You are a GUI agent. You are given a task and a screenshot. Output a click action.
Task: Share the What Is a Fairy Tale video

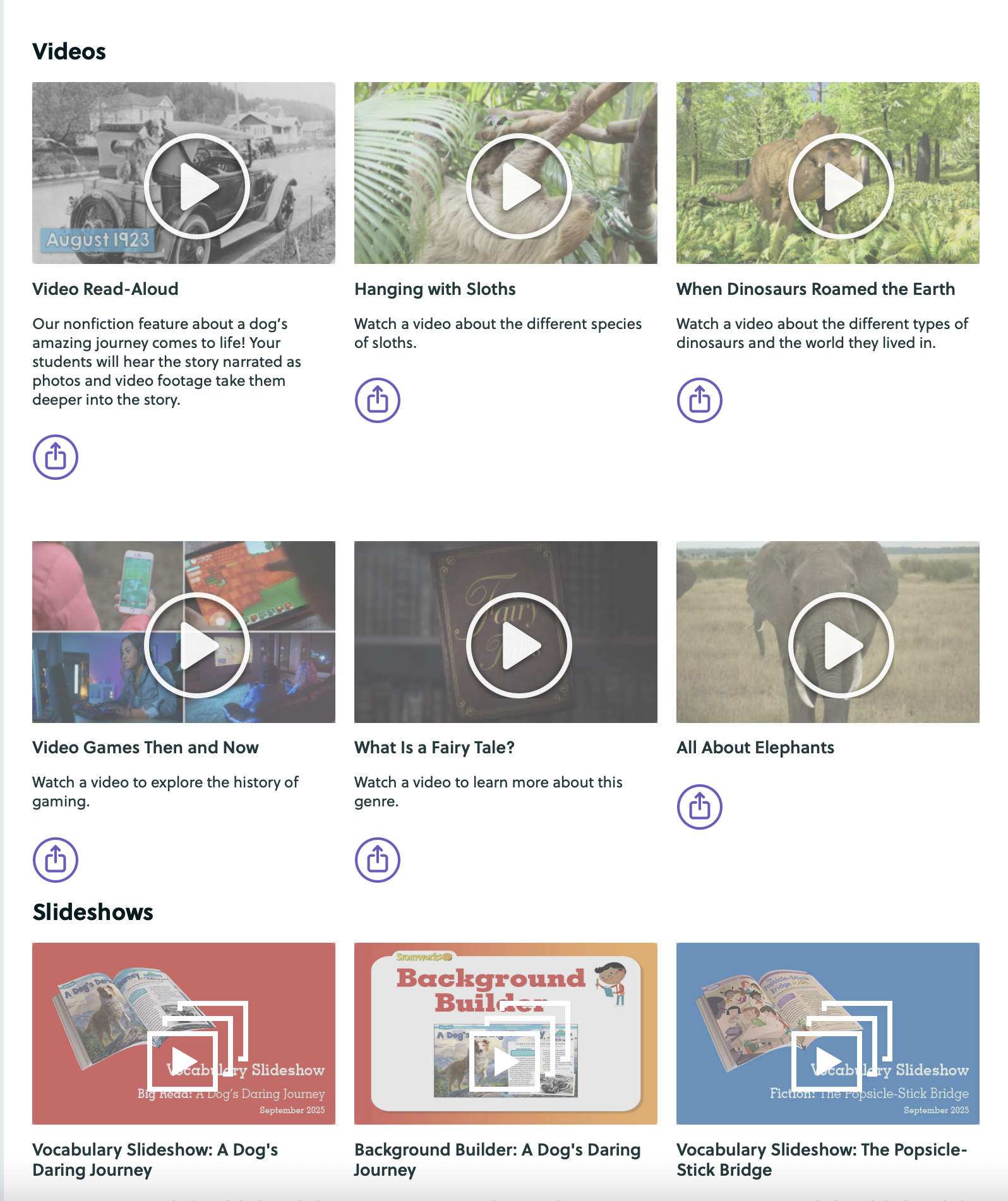(378, 859)
